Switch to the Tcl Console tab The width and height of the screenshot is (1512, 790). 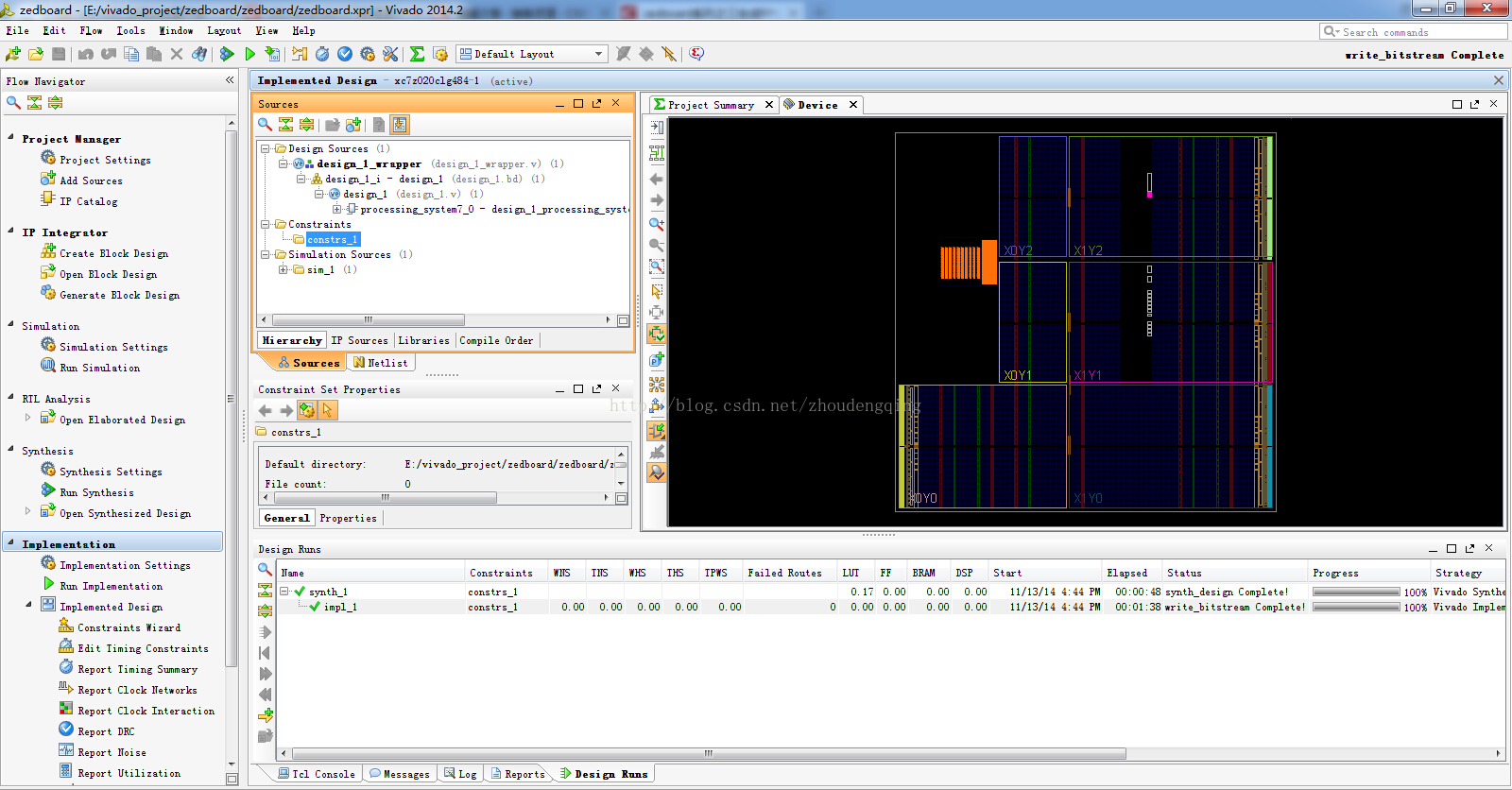pos(316,774)
